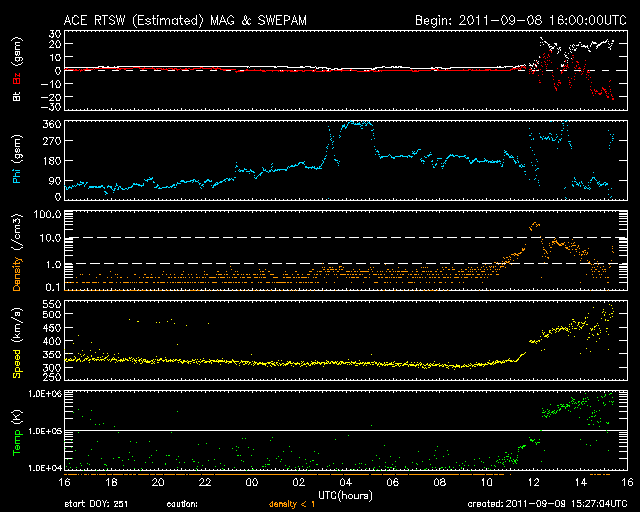Click the '500' speed tick label
Viewport: 640px width, 512px height.
[x=52, y=314]
